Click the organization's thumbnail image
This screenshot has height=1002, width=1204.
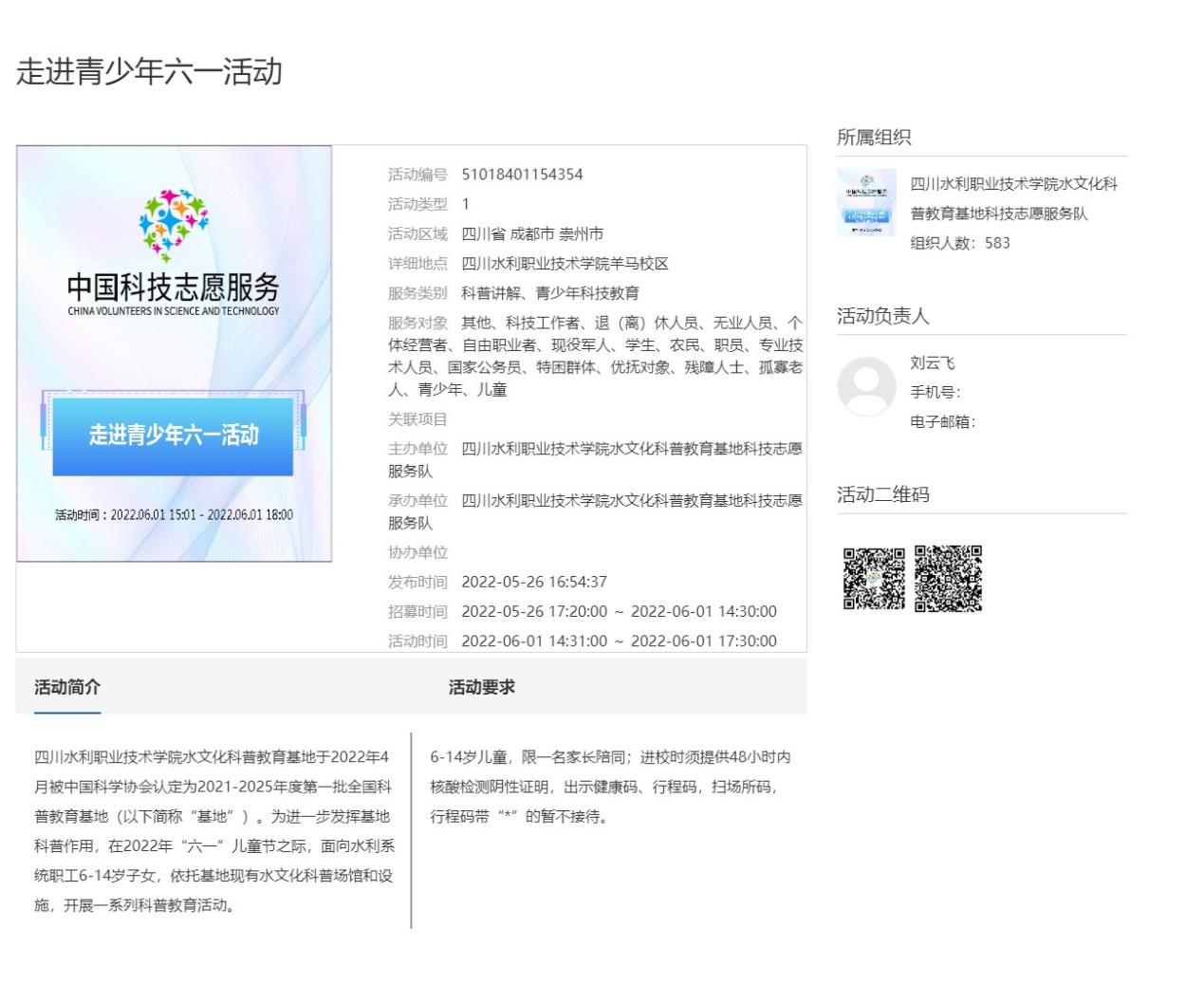pyautogui.click(x=865, y=202)
